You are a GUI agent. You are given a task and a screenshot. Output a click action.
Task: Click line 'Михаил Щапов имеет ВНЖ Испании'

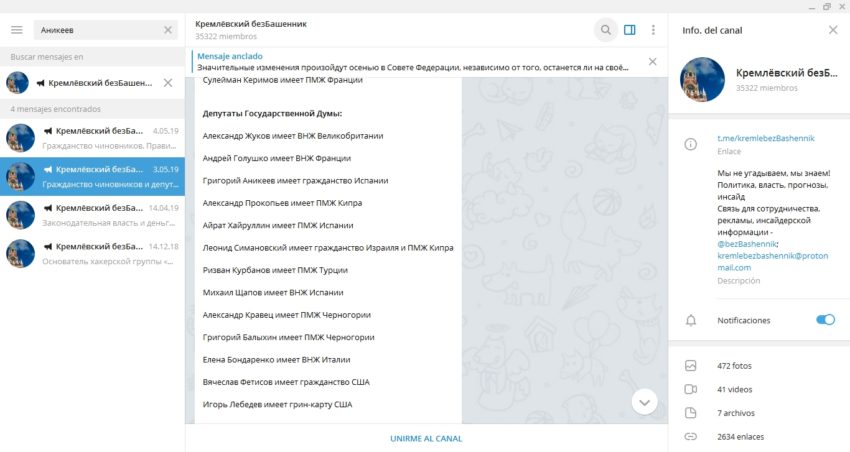coord(273,292)
